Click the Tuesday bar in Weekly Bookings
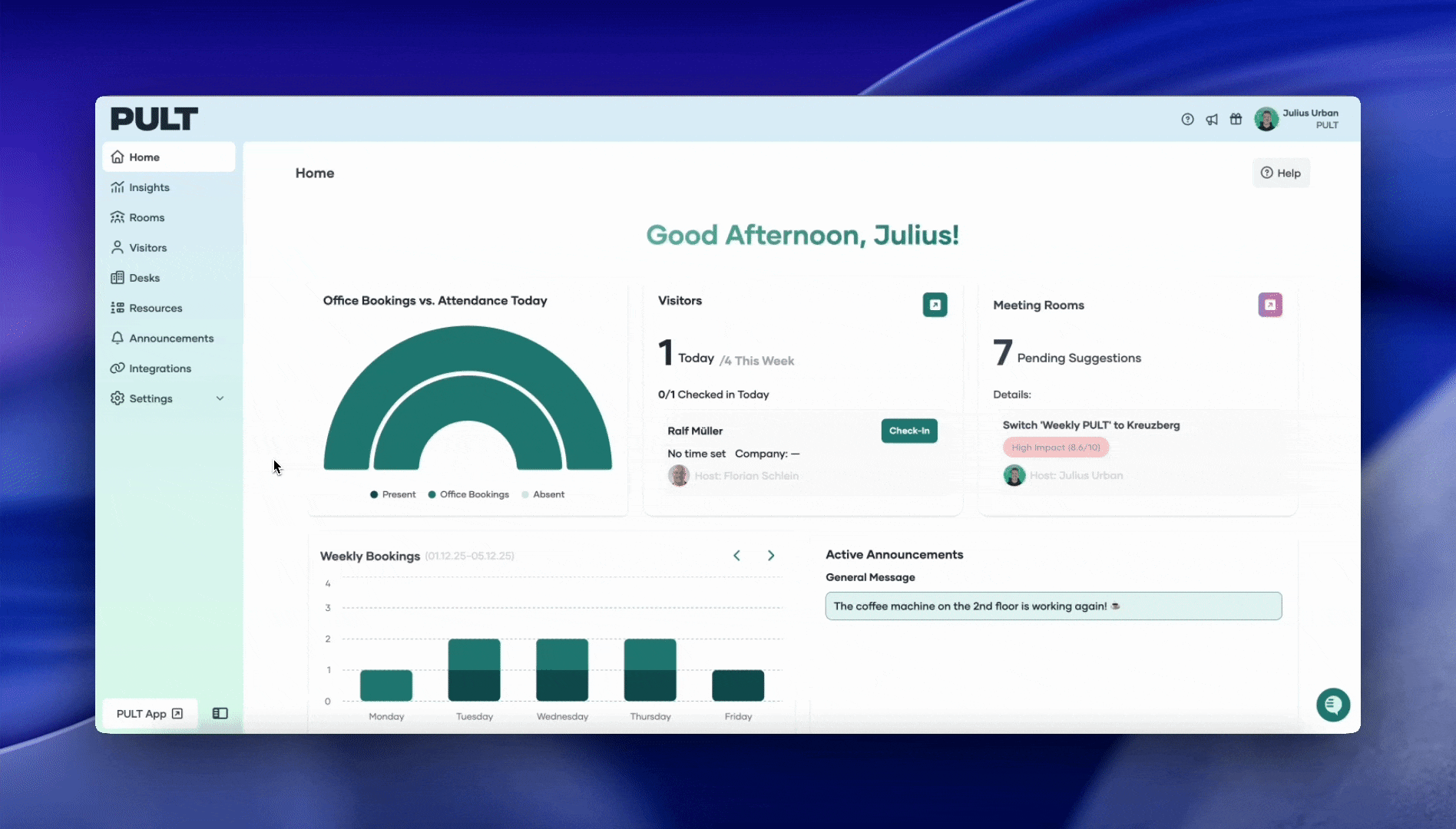 click(x=474, y=669)
